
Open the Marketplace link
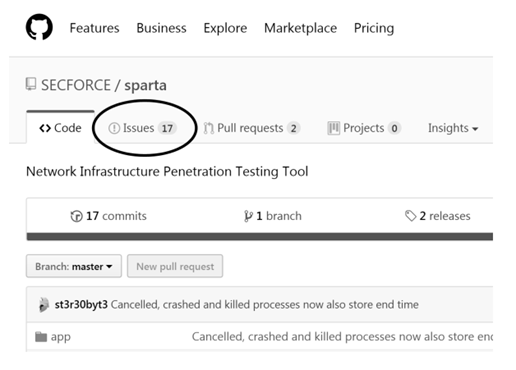tap(300, 28)
